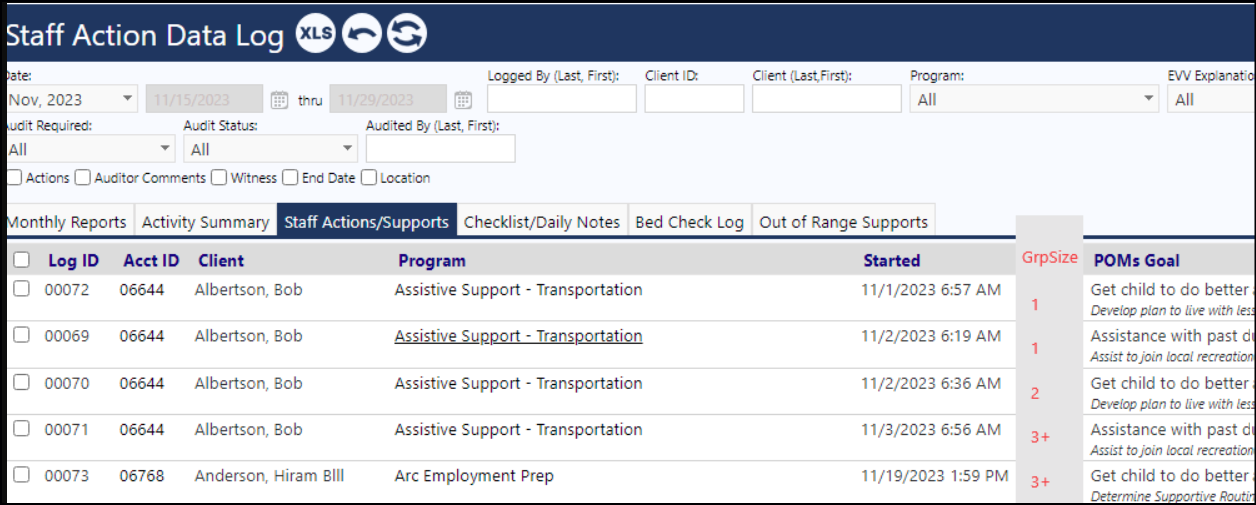Tick the Actions checkbox
This screenshot has width=1256, height=505.
pyautogui.click(x=14, y=178)
